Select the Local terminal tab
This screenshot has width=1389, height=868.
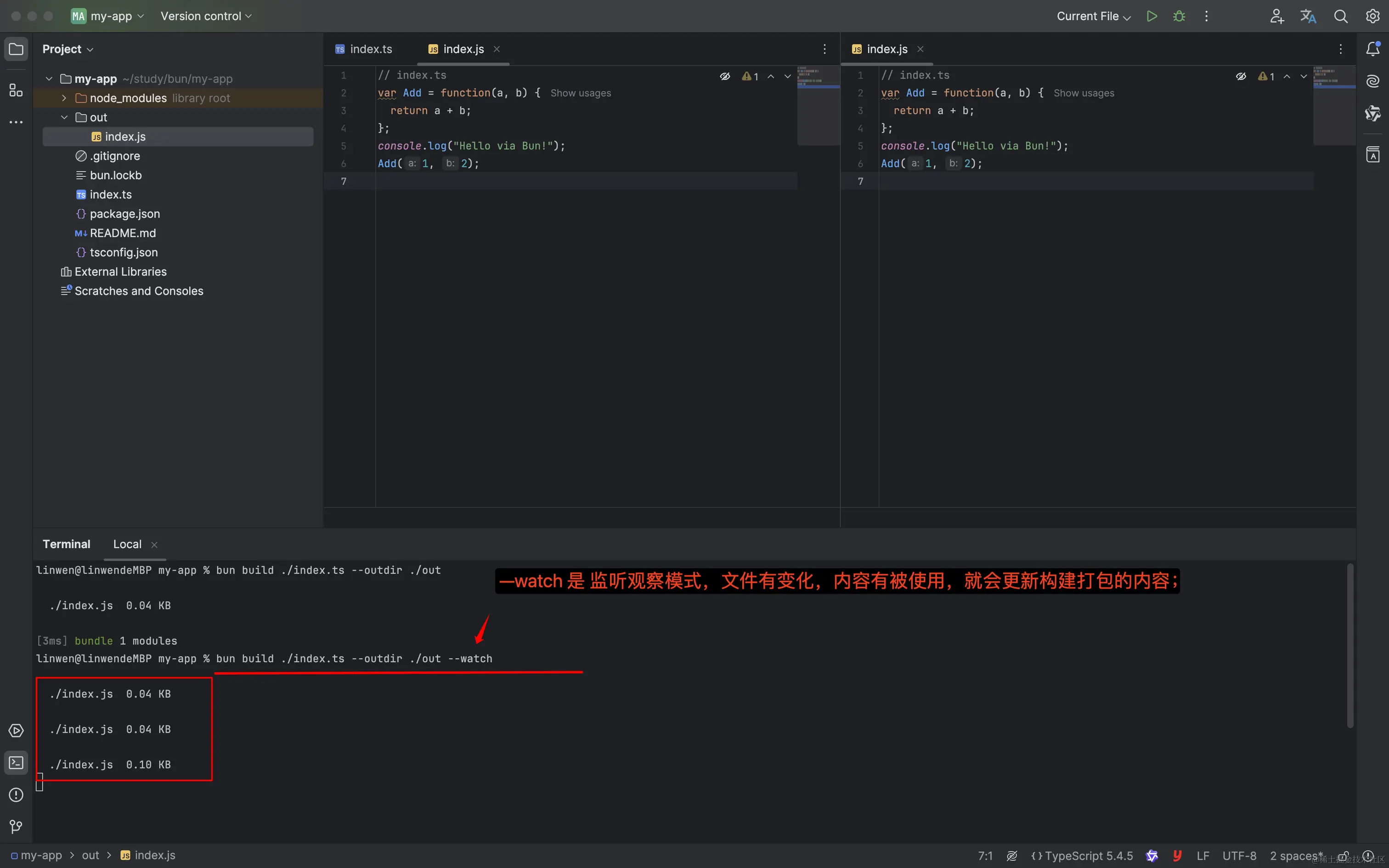pos(127,544)
